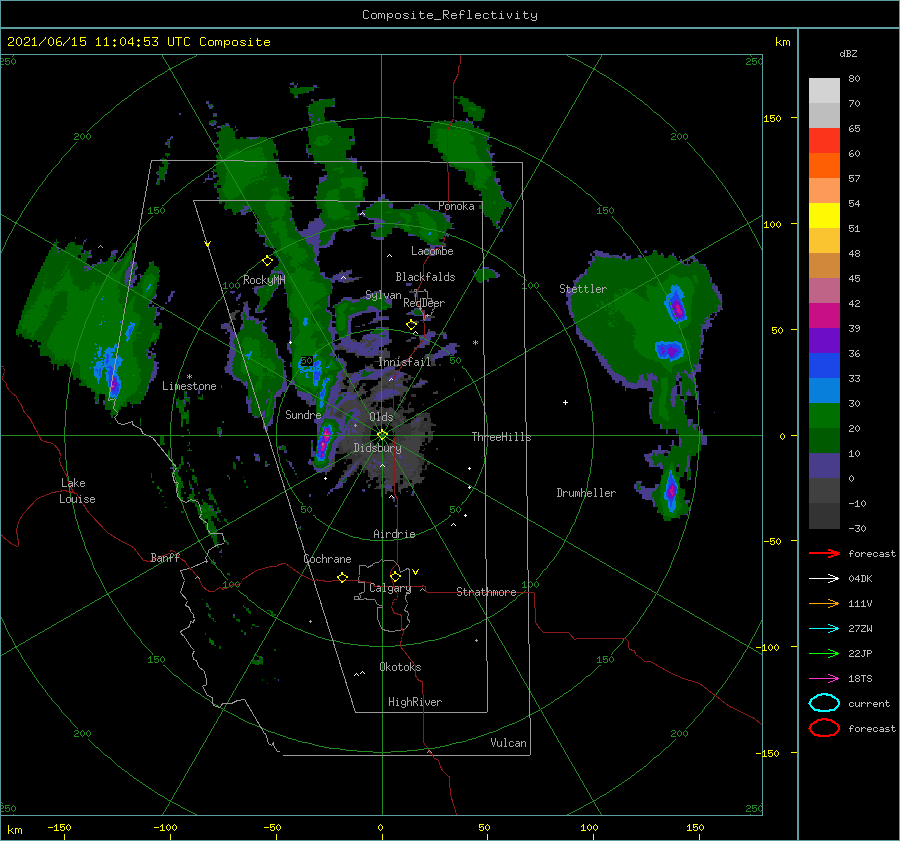Viewport: 900px width, 841px height.
Task: Click the 0 dBZ indigo color swatch
Action: tap(824, 466)
